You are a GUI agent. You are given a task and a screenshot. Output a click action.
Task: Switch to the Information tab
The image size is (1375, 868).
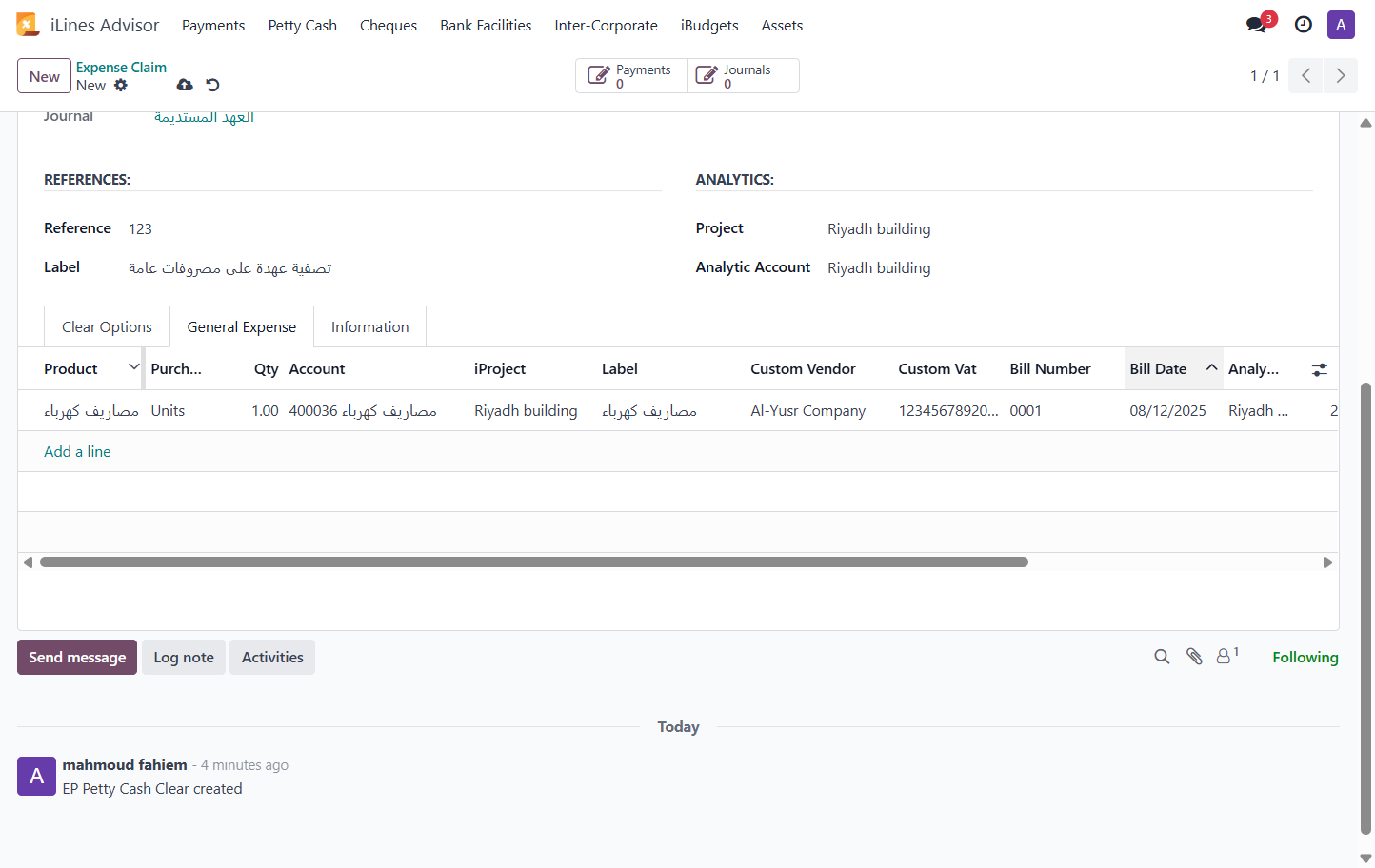[369, 326]
